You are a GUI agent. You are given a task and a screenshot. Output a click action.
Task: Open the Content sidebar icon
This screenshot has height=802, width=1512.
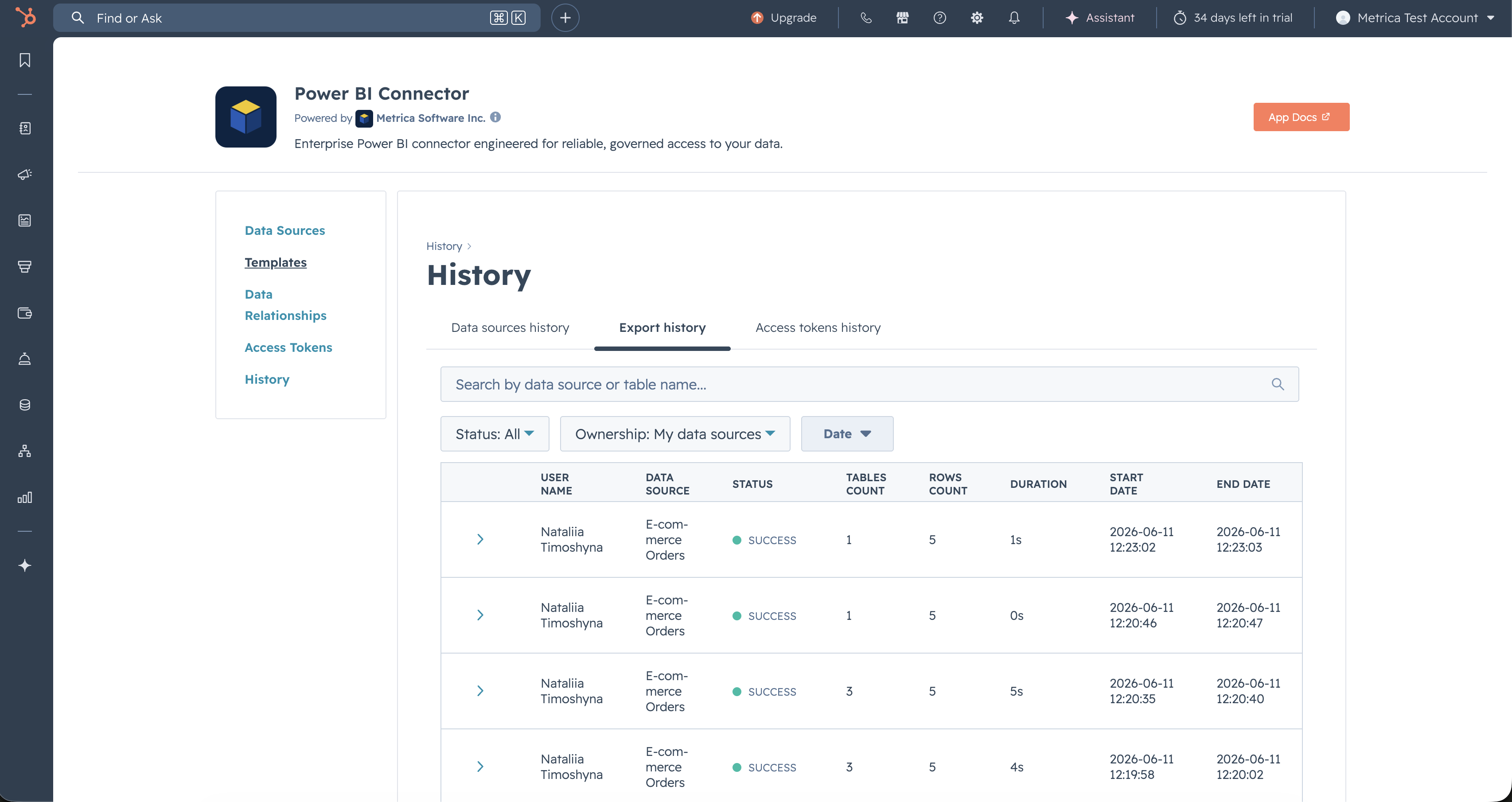point(25,220)
